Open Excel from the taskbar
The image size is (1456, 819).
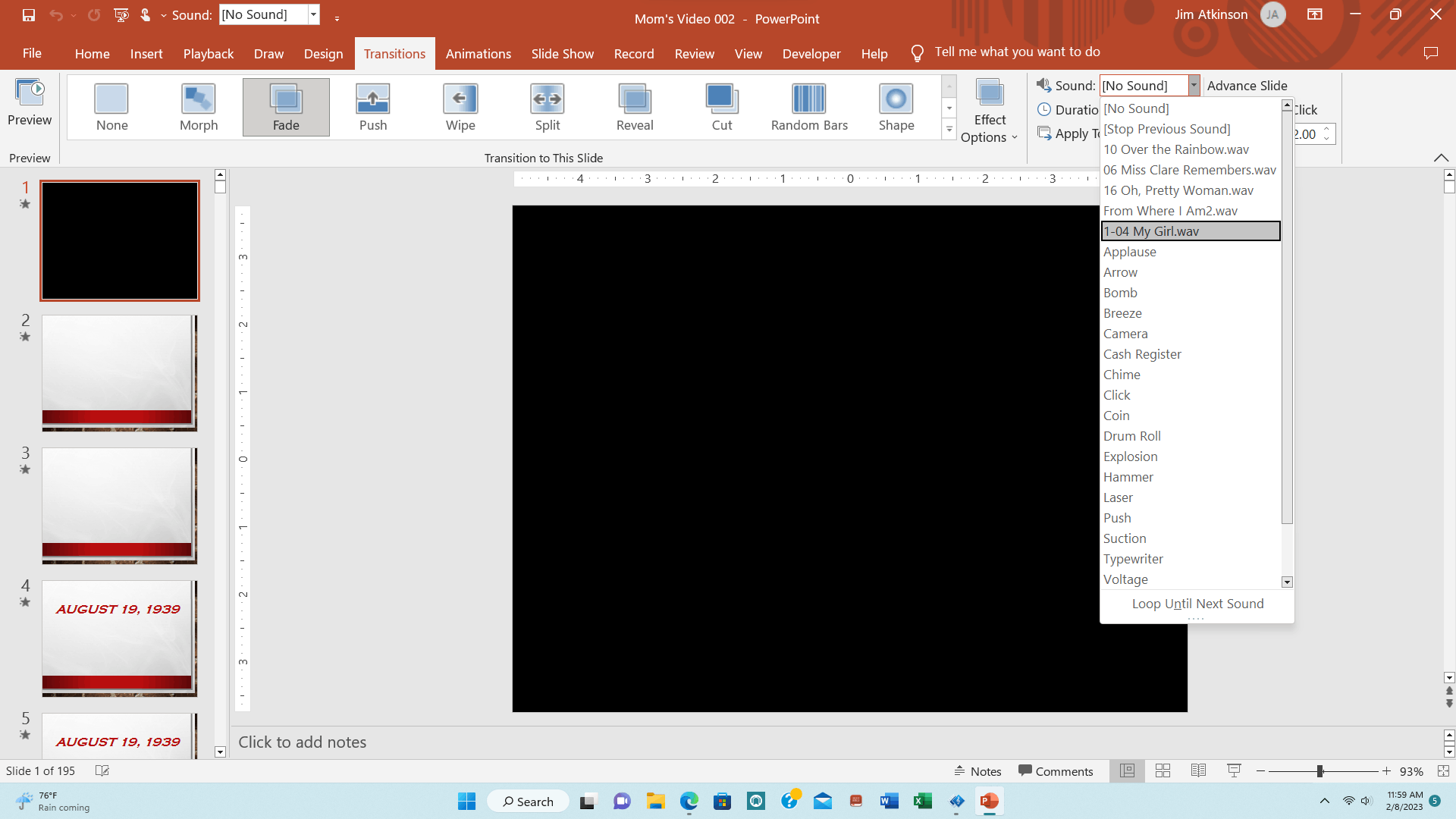click(922, 802)
